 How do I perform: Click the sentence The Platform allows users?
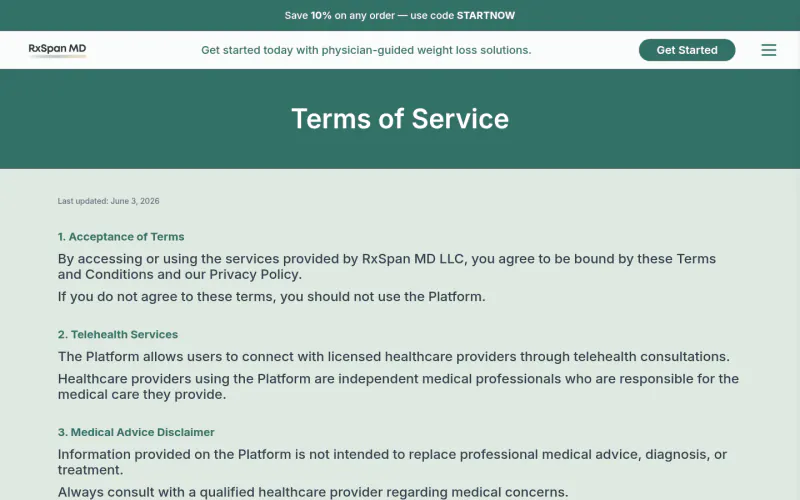tap(393, 357)
